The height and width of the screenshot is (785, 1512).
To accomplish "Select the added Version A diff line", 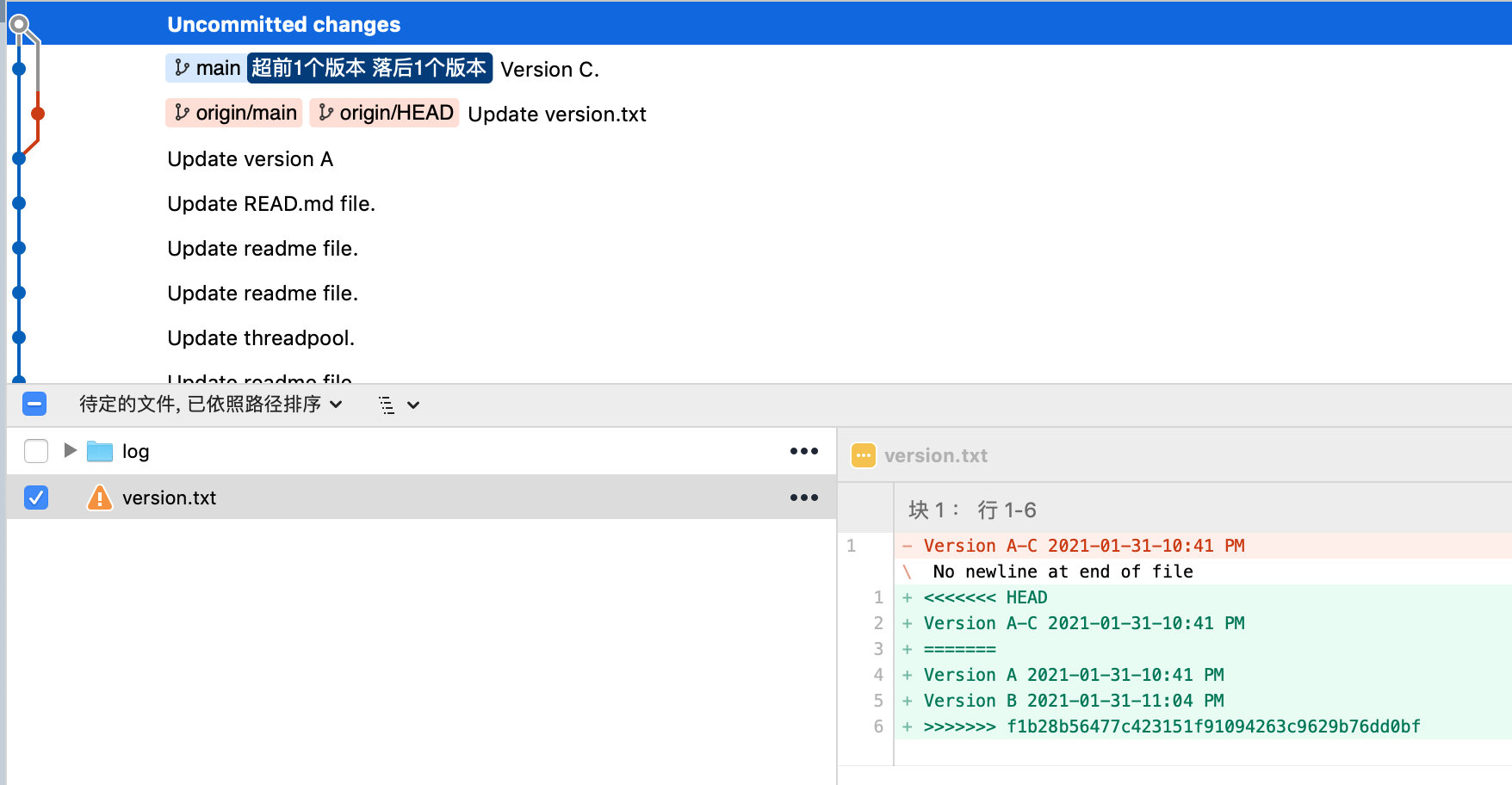I will point(1203,675).
